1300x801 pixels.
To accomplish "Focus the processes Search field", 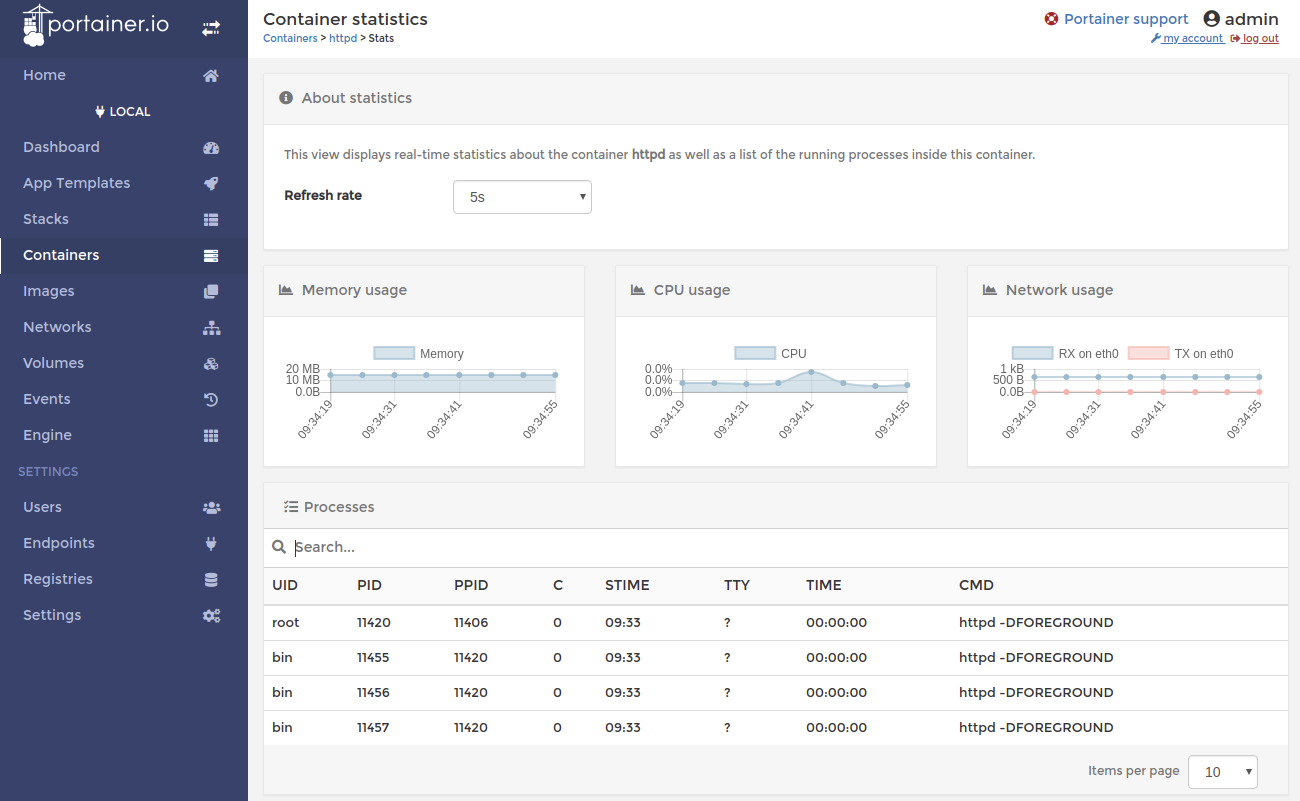I will click(780, 547).
